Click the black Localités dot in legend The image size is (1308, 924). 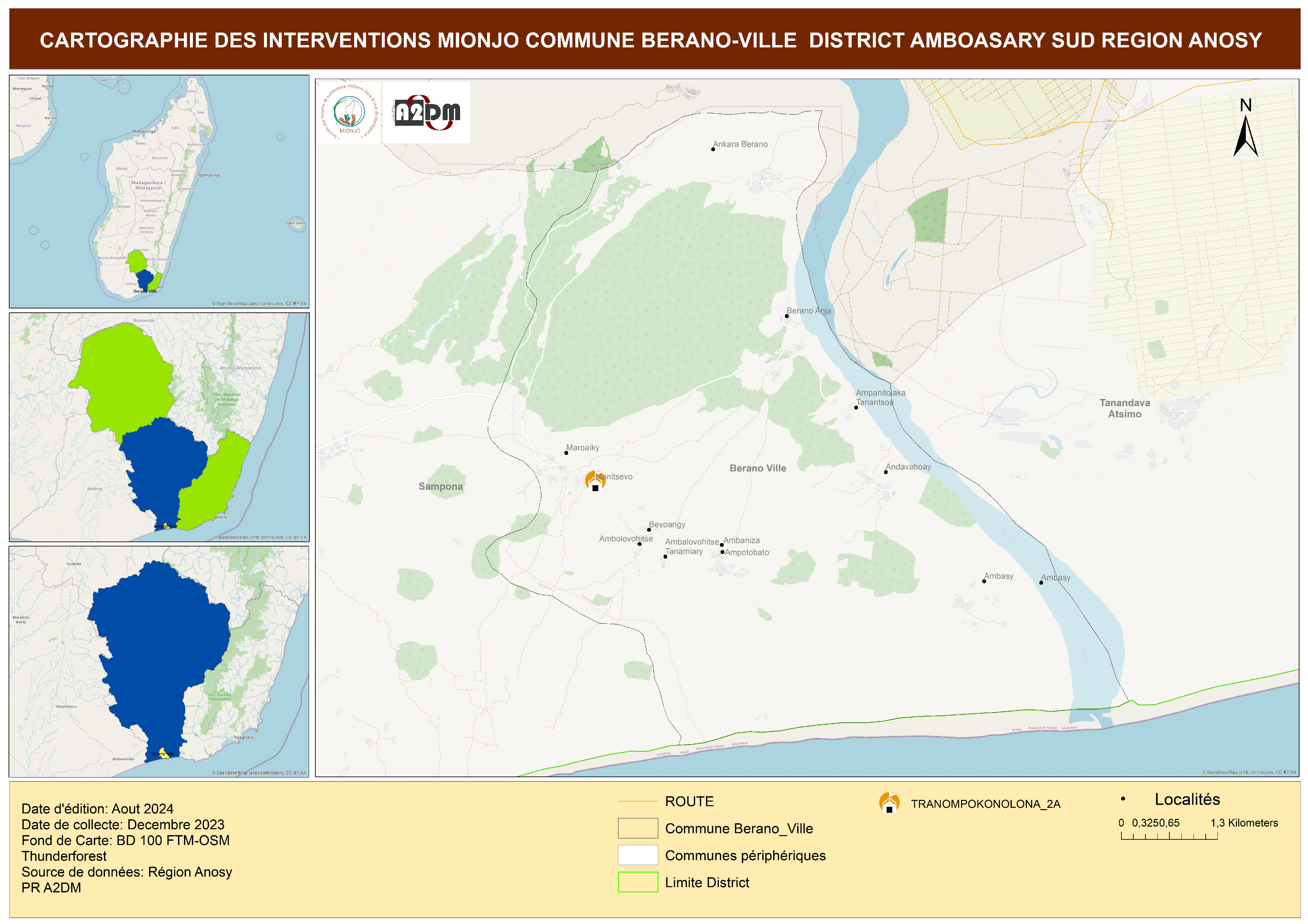1123,799
